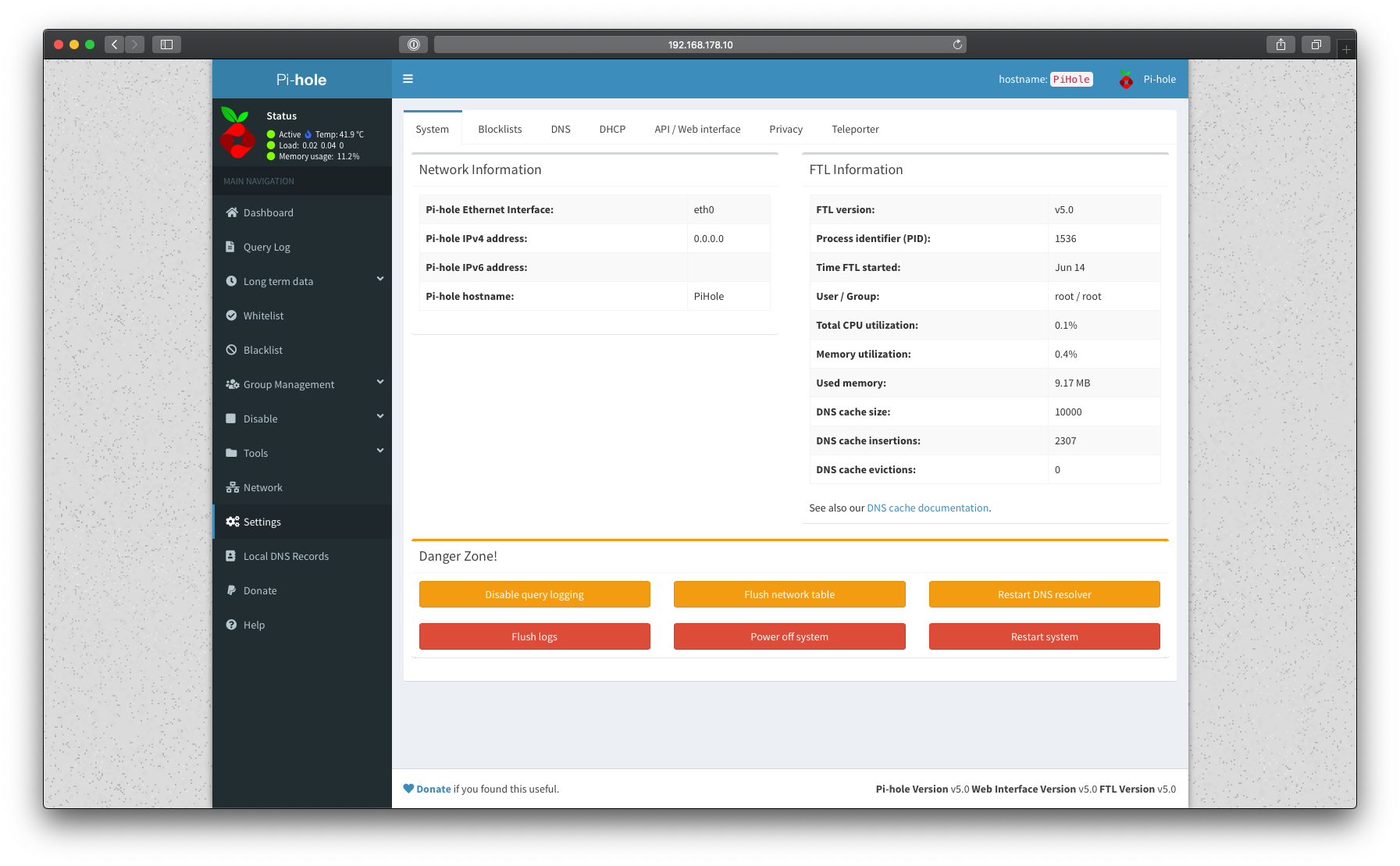Open the browser Share icon
Screen dimensions: 1400x866
pos(1281,45)
